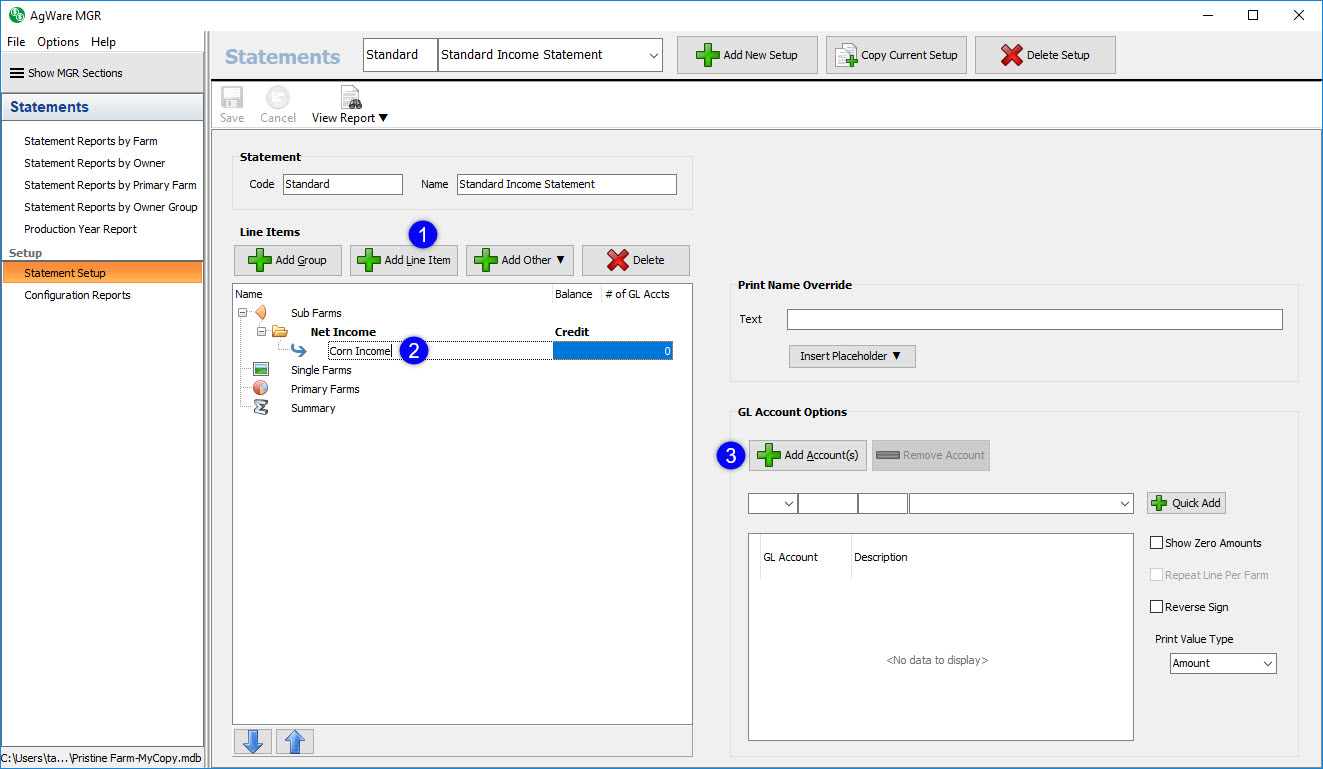Open the Standard Income Statement dropdown
Image resolution: width=1323 pixels, height=769 pixels.
pos(550,55)
